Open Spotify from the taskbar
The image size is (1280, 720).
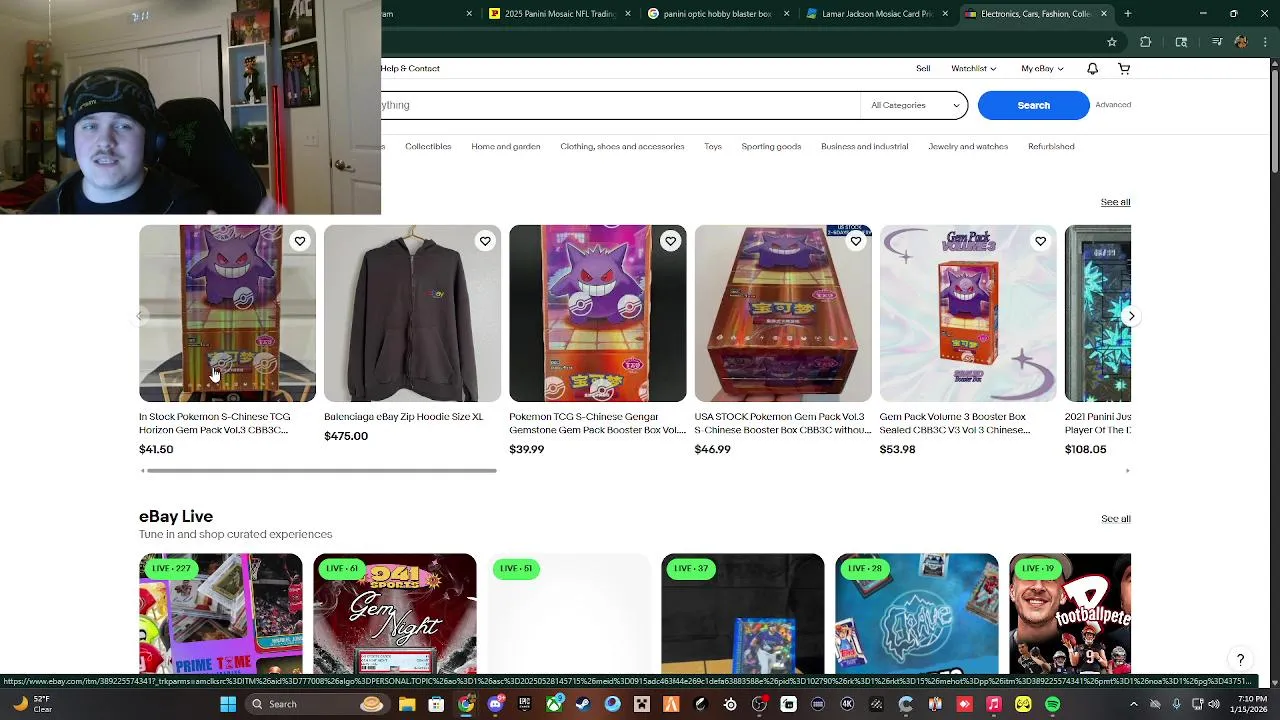(x=1052, y=704)
